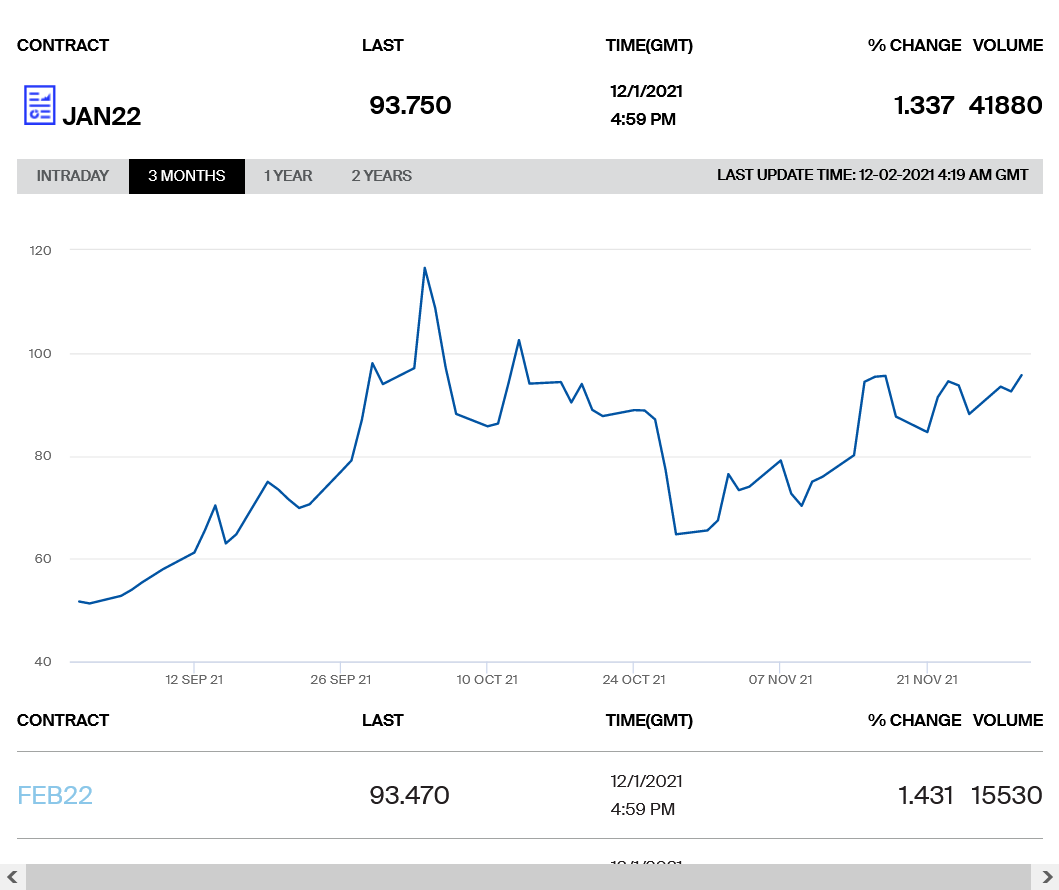Click the right scroll arrow

click(1046, 877)
